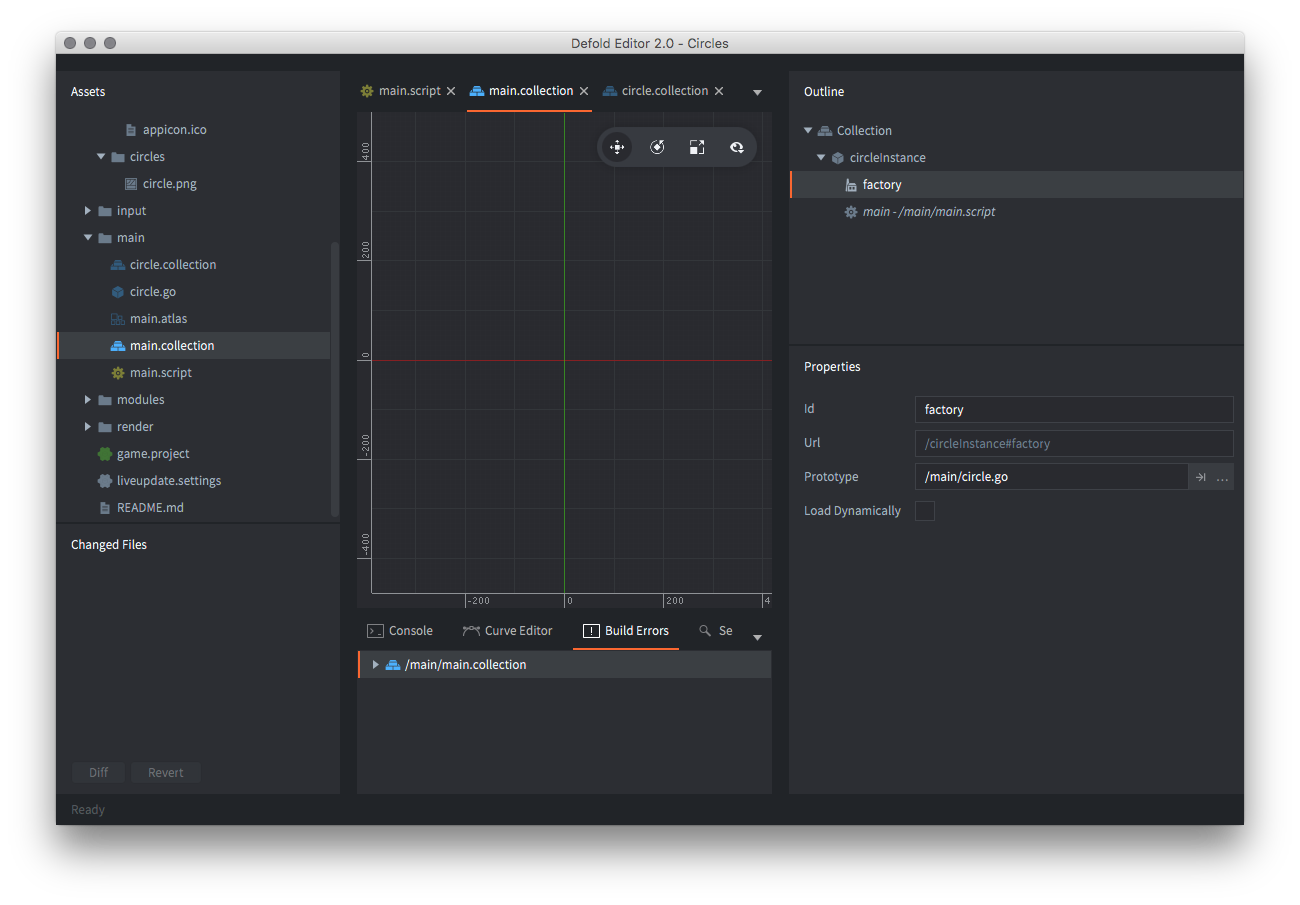Click the Diff button
The image size is (1300, 905).
pos(98,773)
